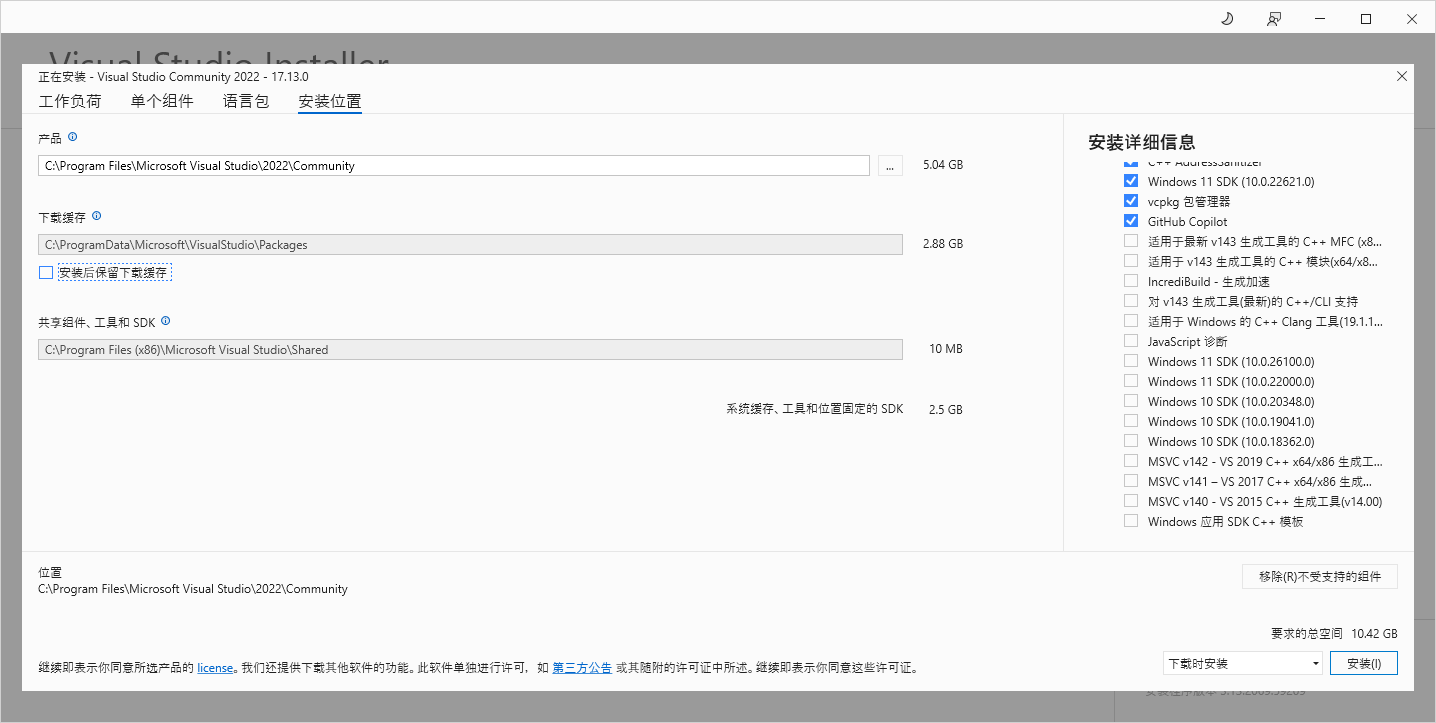Open the 第三方公告 link

(x=582, y=667)
